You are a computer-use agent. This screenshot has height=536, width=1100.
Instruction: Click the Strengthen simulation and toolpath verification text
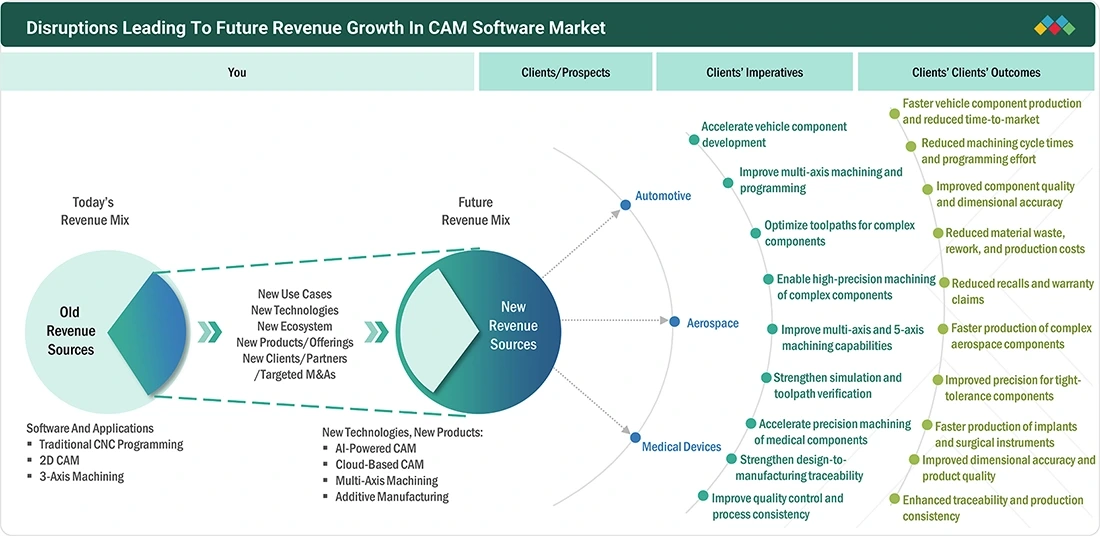[x=837, y=386]
